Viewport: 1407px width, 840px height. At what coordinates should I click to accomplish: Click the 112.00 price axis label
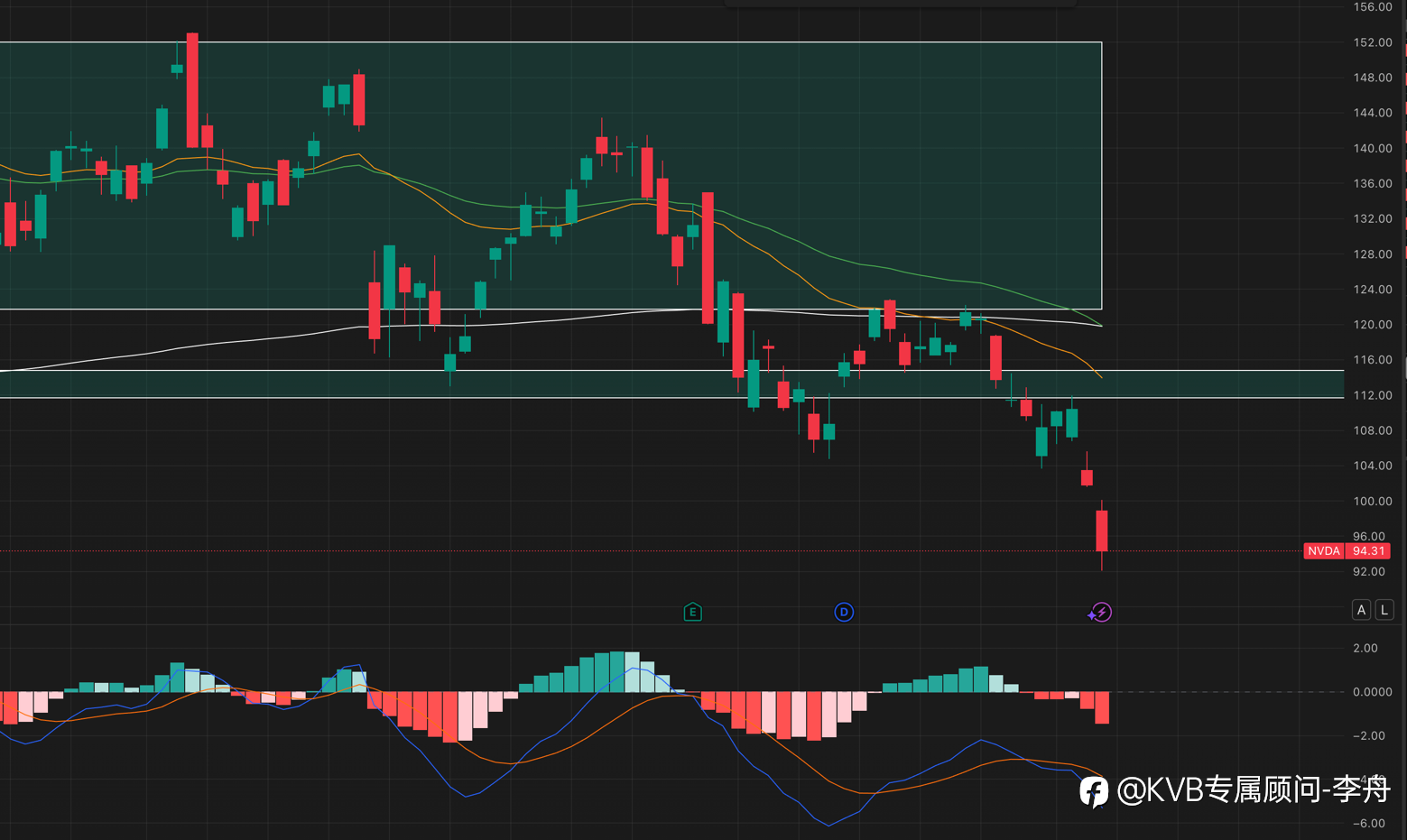pos(1373,395)
